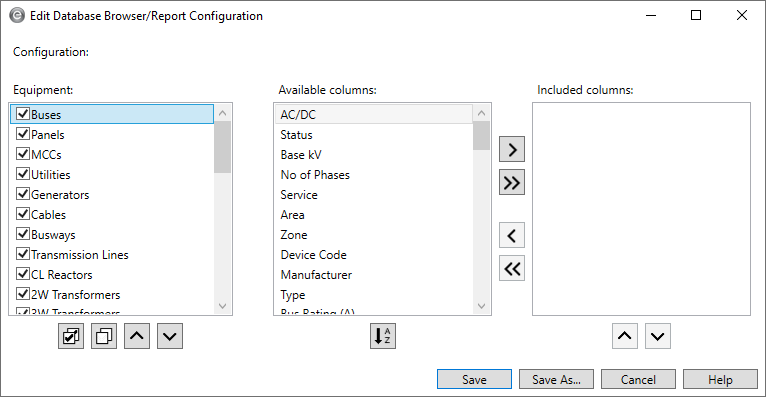
Task: Open Help for this dialog
Action: point(720,379)
